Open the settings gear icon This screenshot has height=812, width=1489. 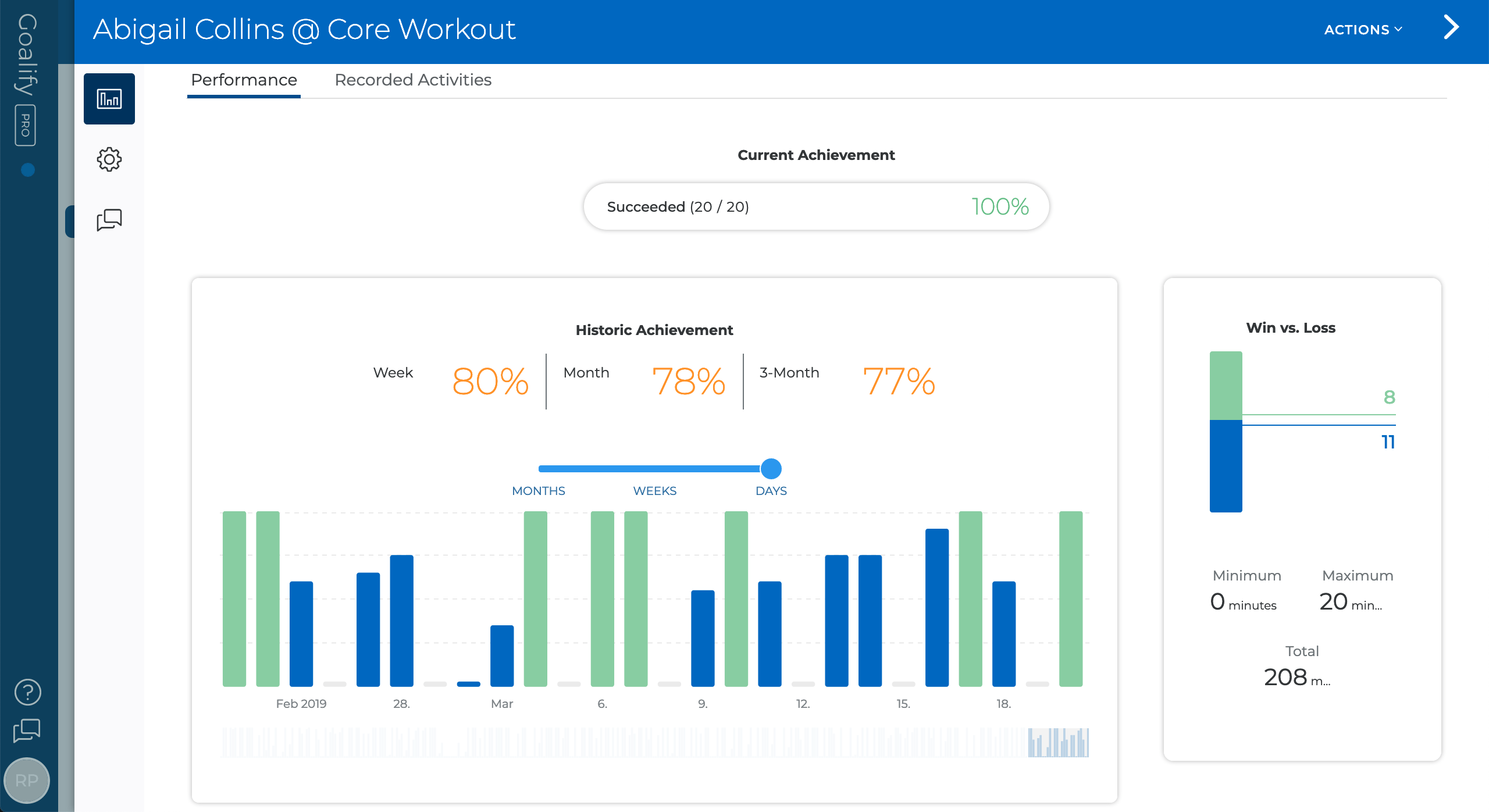[109, 159]
